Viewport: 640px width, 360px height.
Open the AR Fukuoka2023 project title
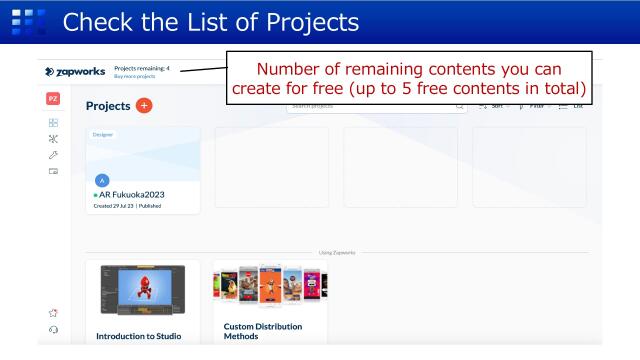pos(131,195)
